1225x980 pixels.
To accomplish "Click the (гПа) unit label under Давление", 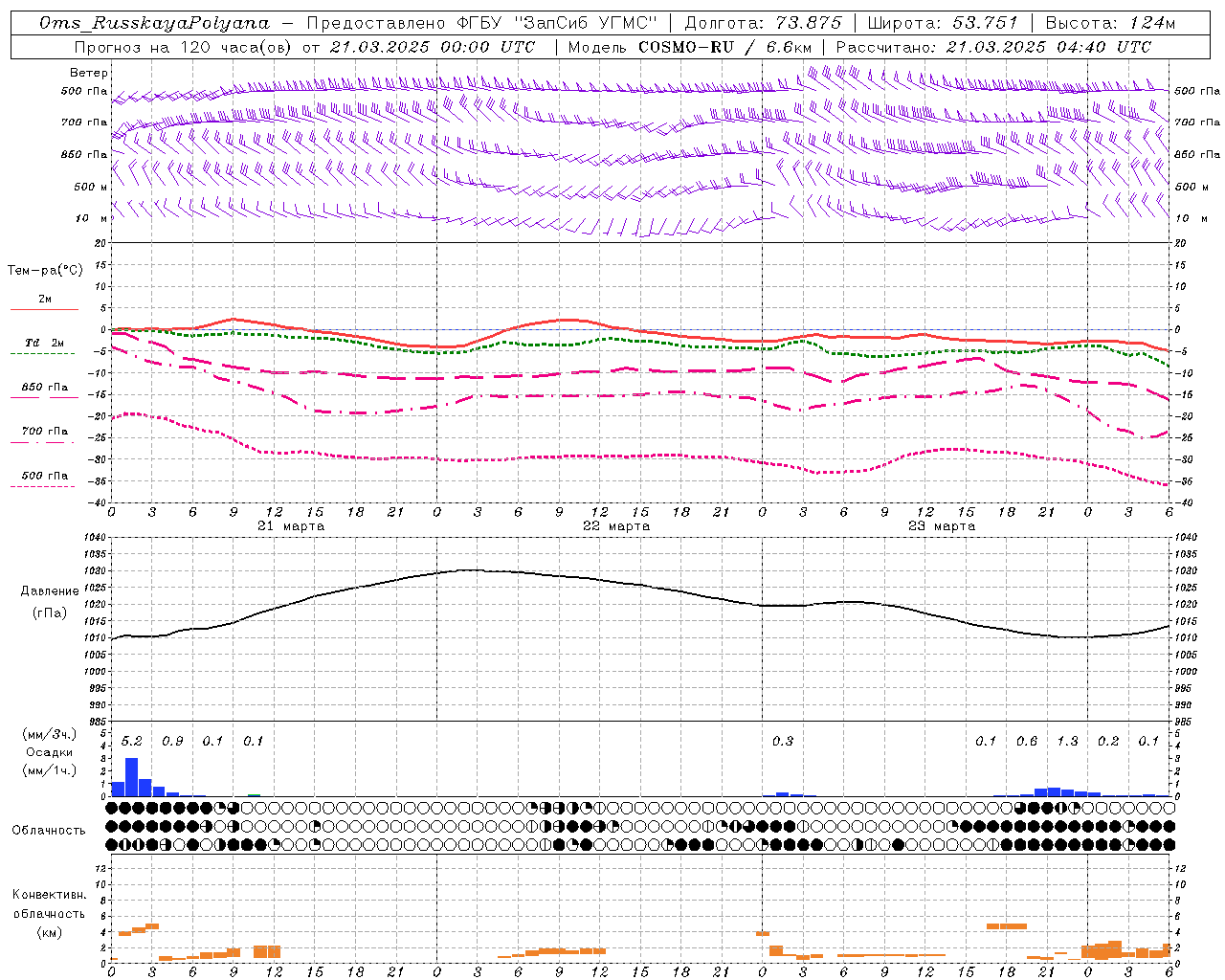I will tap(50, 613).
